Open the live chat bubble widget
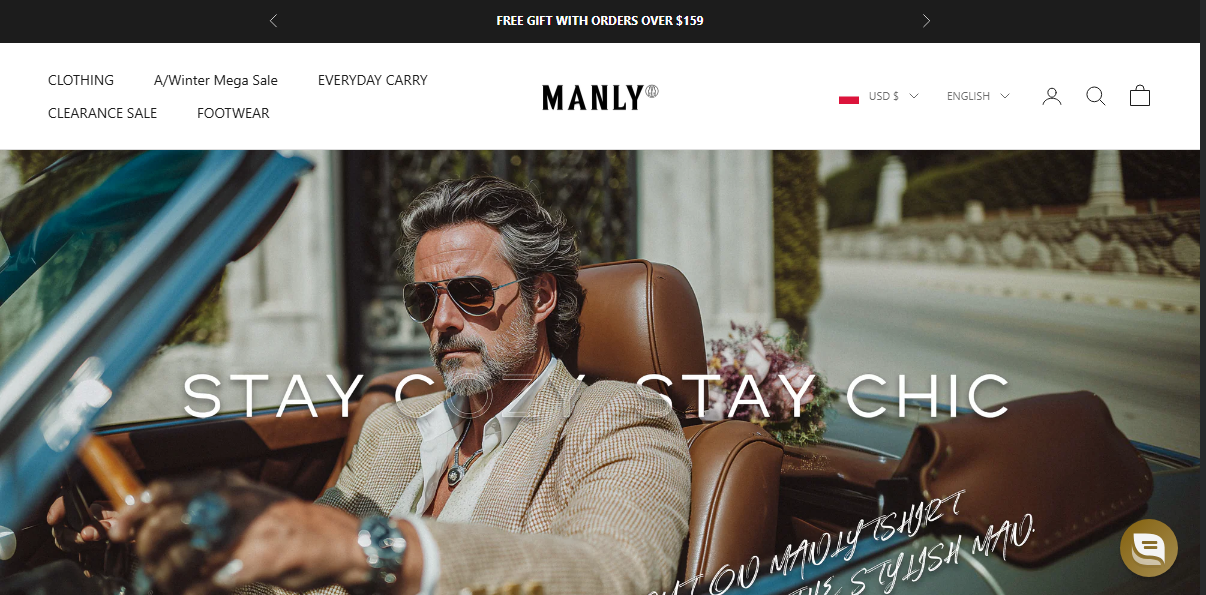Viewport: 1206px width, 595px height. (1149, 548)
